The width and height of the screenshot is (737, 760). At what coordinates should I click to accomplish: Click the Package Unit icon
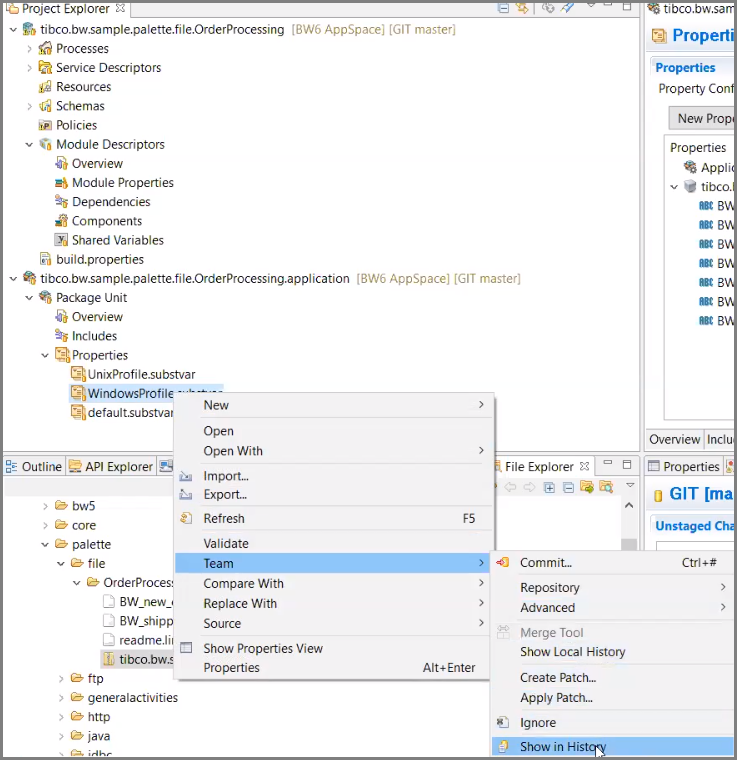coord(45,297)
